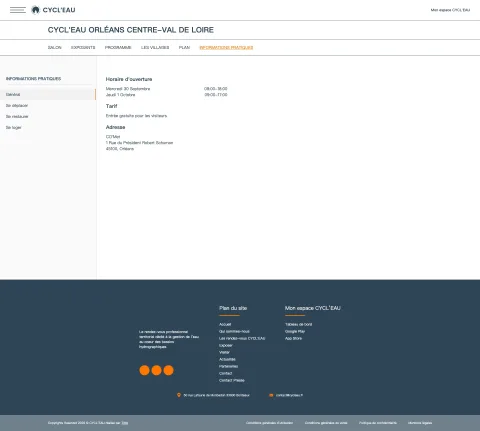The image size is (480, 431).
Task: Select the Plan tab
Action: tap(184, 48)
